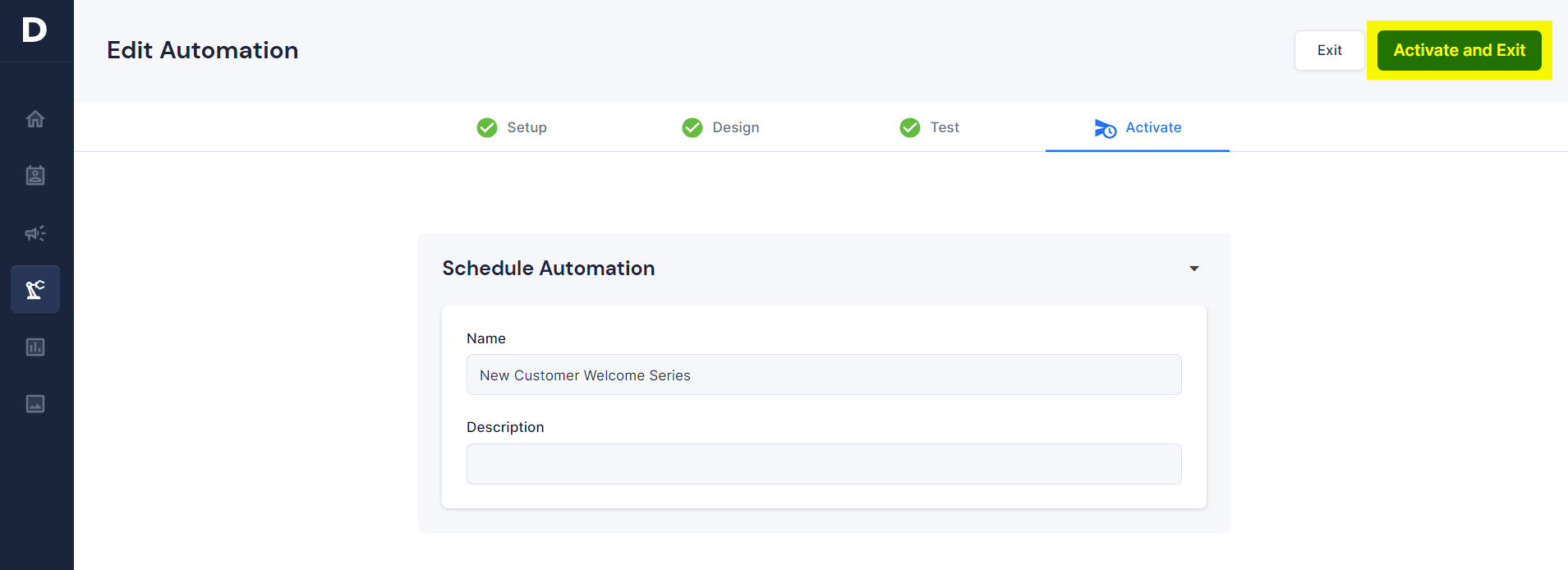Open Campaigns via the megaphone icon
The height and width of the screenshot is (570, 1568).
point(35,233)
